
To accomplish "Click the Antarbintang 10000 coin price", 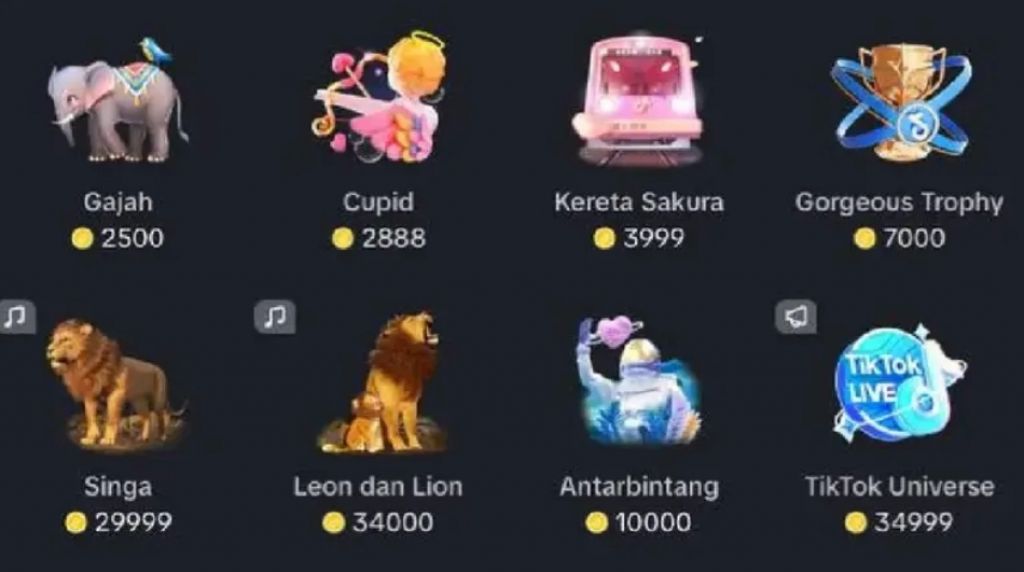I will pyautogui.click(x=639, y=522).
